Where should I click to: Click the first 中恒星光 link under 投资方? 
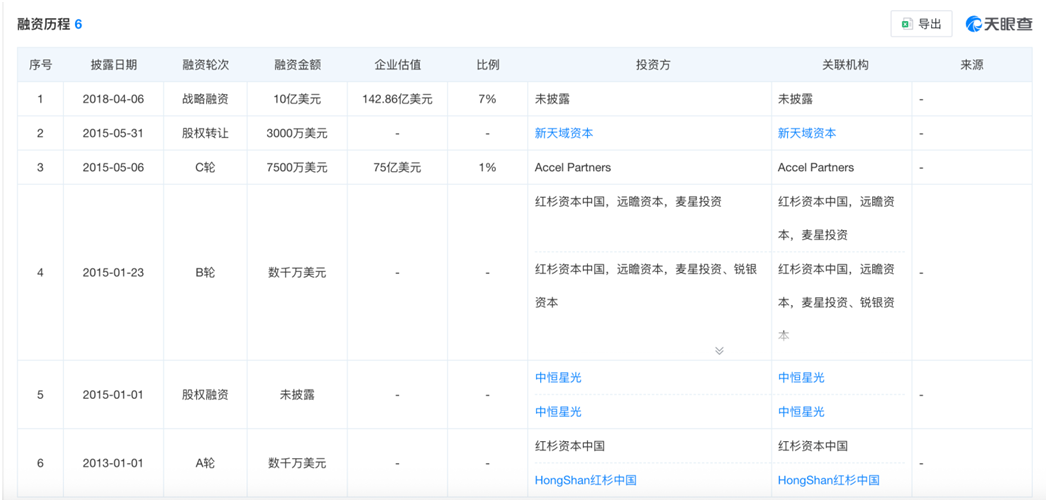[558, 377]
